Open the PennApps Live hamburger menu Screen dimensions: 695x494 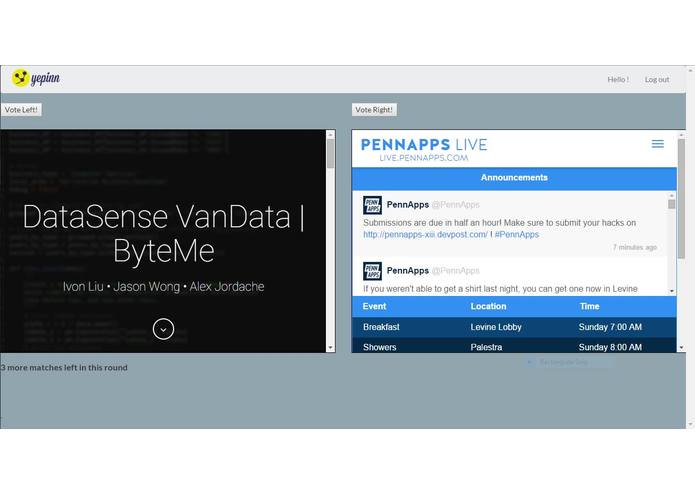[658, 144]
